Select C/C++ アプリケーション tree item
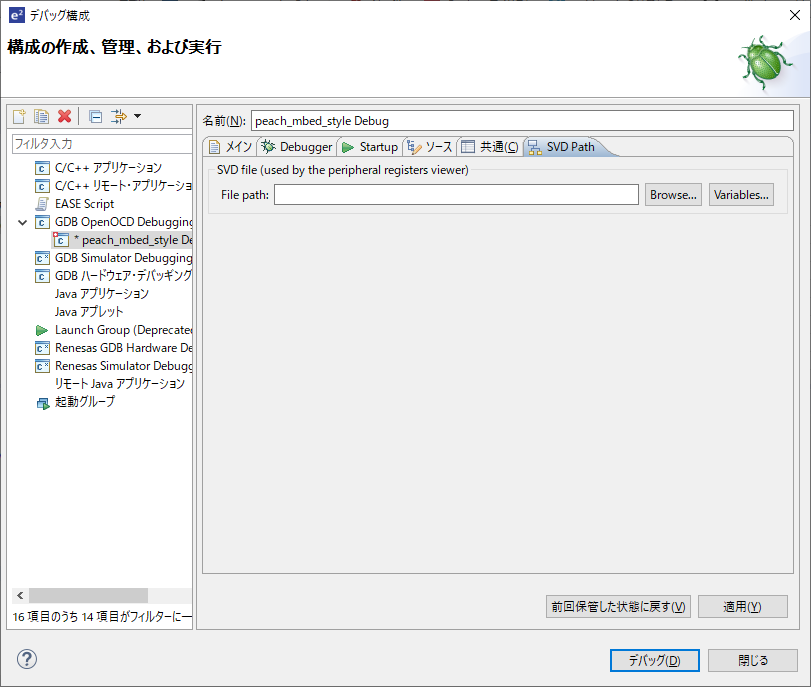Image resolution: width=811 pixels, height=687 pixels. coord(108,168)
